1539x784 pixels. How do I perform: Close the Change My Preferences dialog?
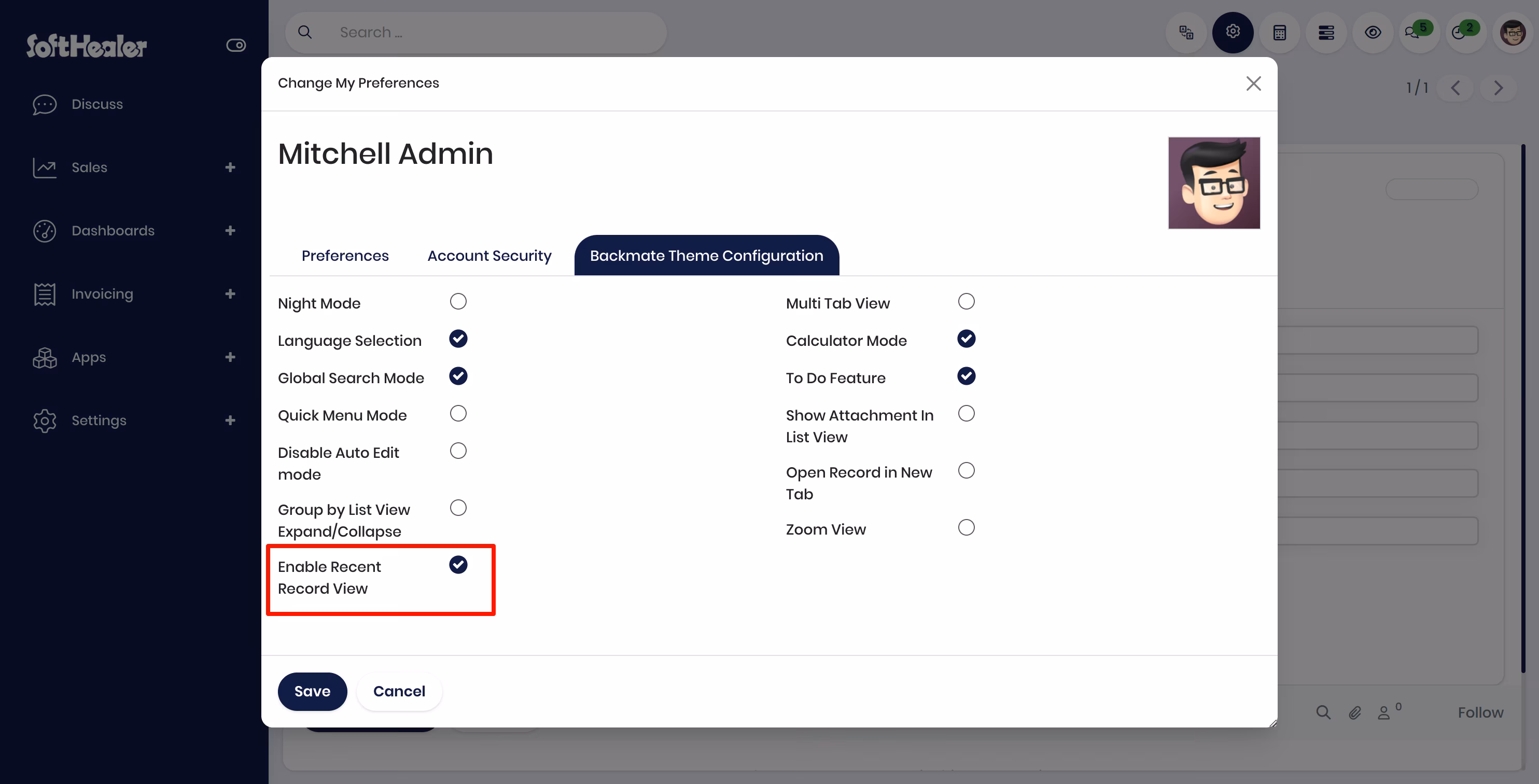[x=1253, y=83]
